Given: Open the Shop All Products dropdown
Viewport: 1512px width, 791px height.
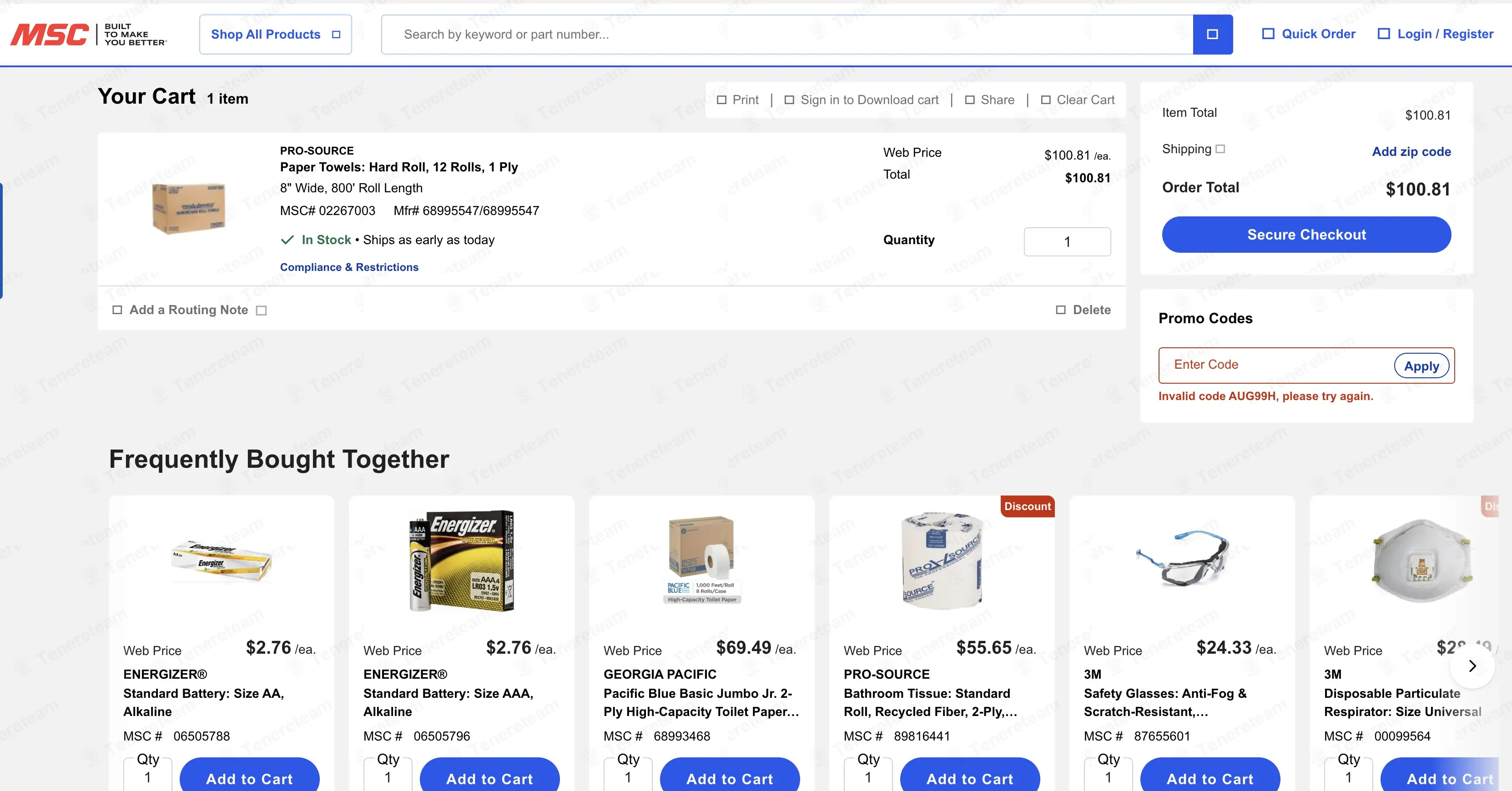Looking at the screenshot, I should click(275, 35).
